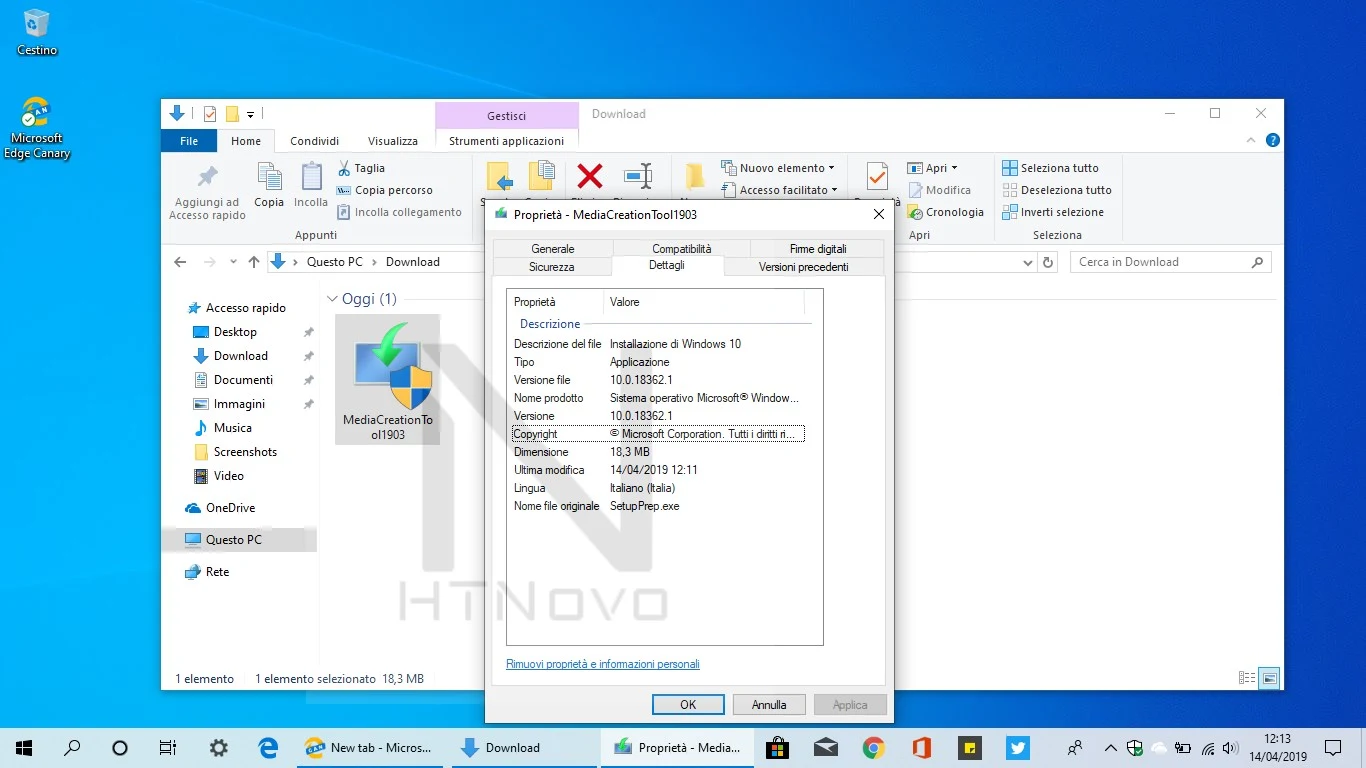Image resolution: width=1366 pixels, height=768 pixels.
Task: Collapse the Oggi (1) group
Action: 332,299
